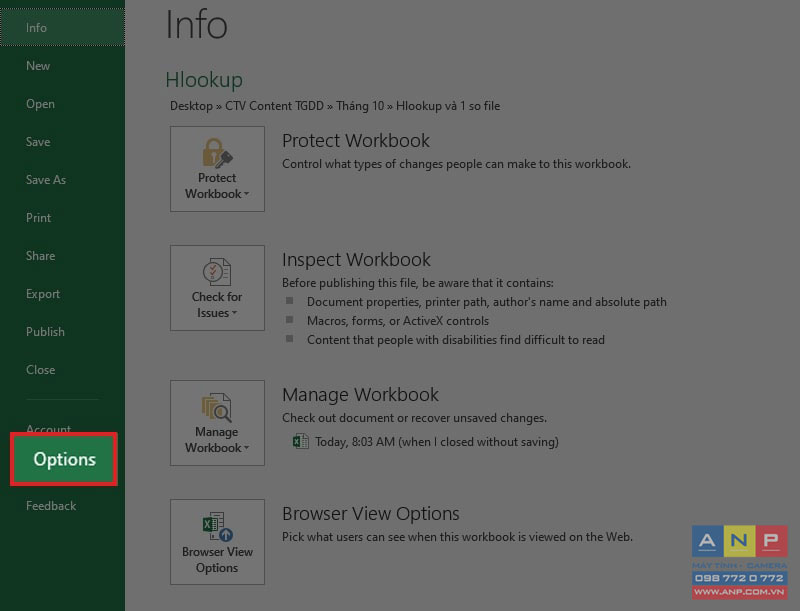Viewport: 800px width, 611px height.
Task: Select Export in the sidebar
Action: click(x=43, y=294)
